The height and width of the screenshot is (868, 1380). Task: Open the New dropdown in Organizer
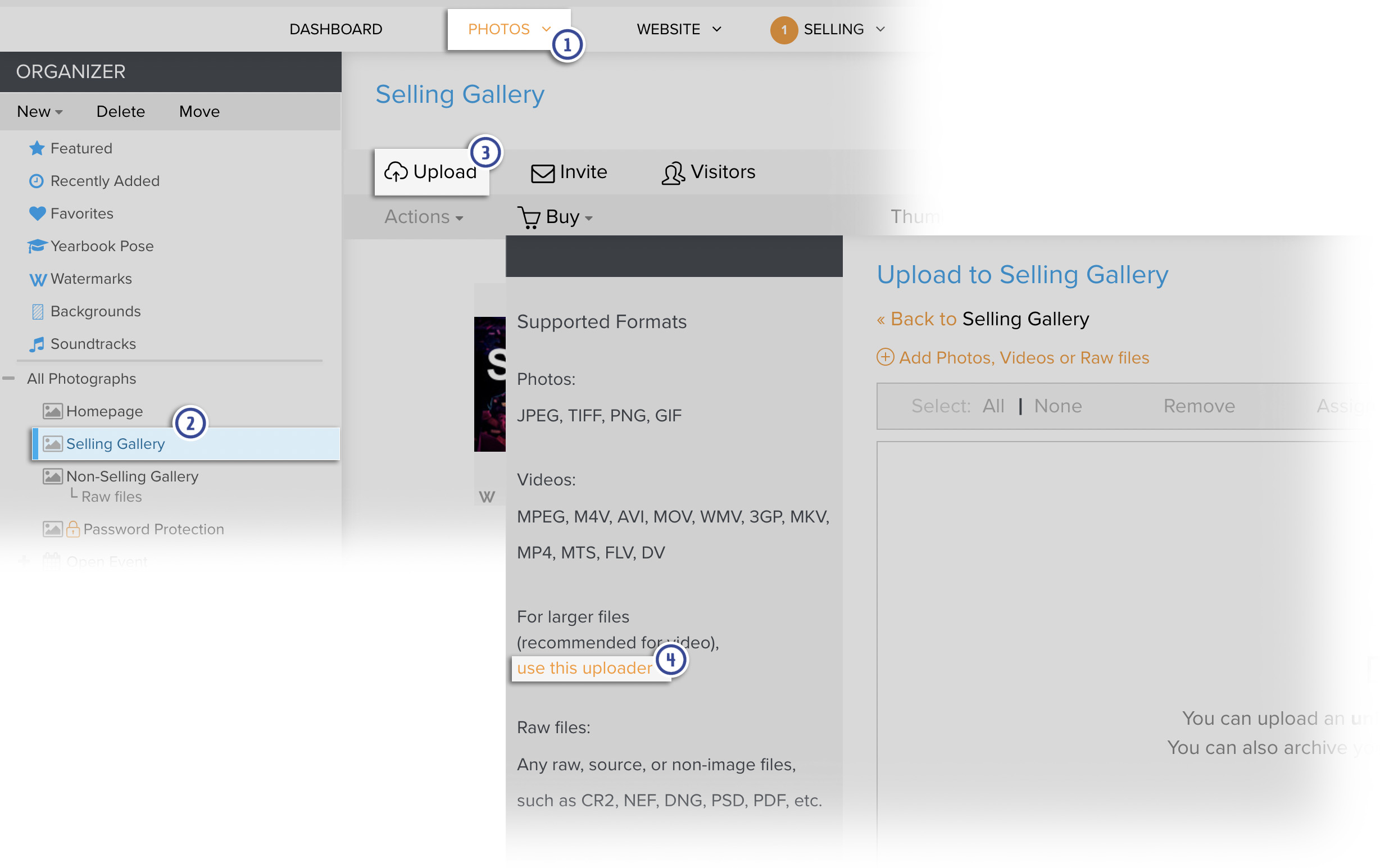(x=39, y=112)
